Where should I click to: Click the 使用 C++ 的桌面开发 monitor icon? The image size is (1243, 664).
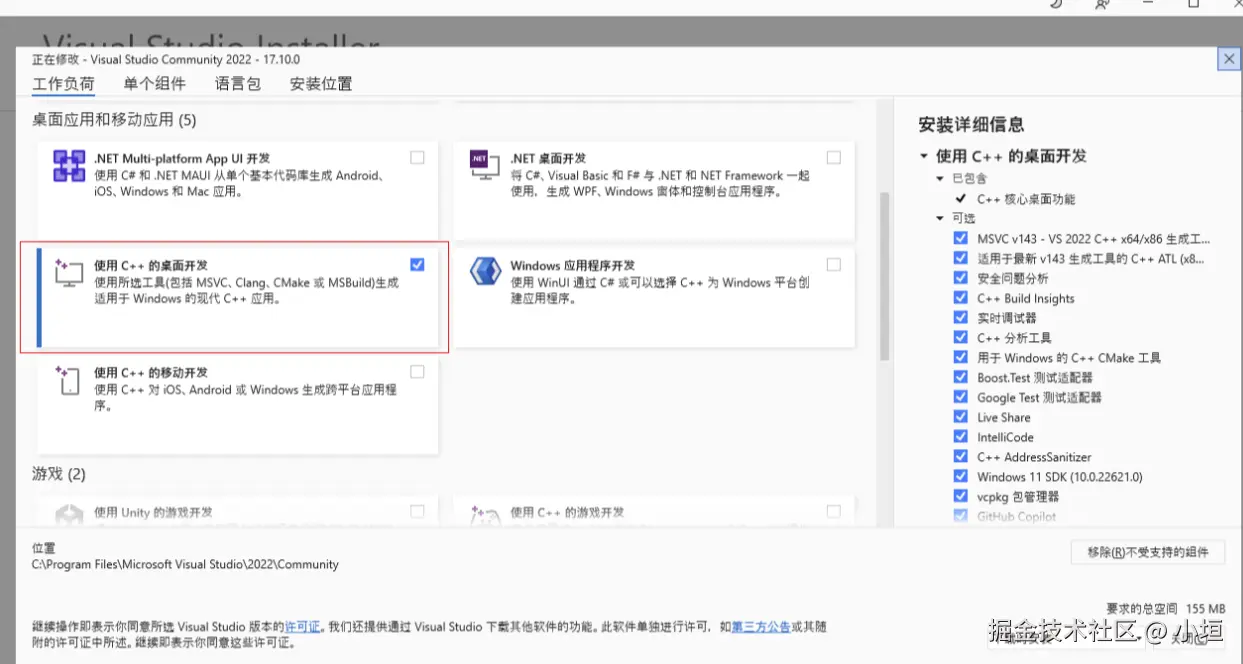68,274
